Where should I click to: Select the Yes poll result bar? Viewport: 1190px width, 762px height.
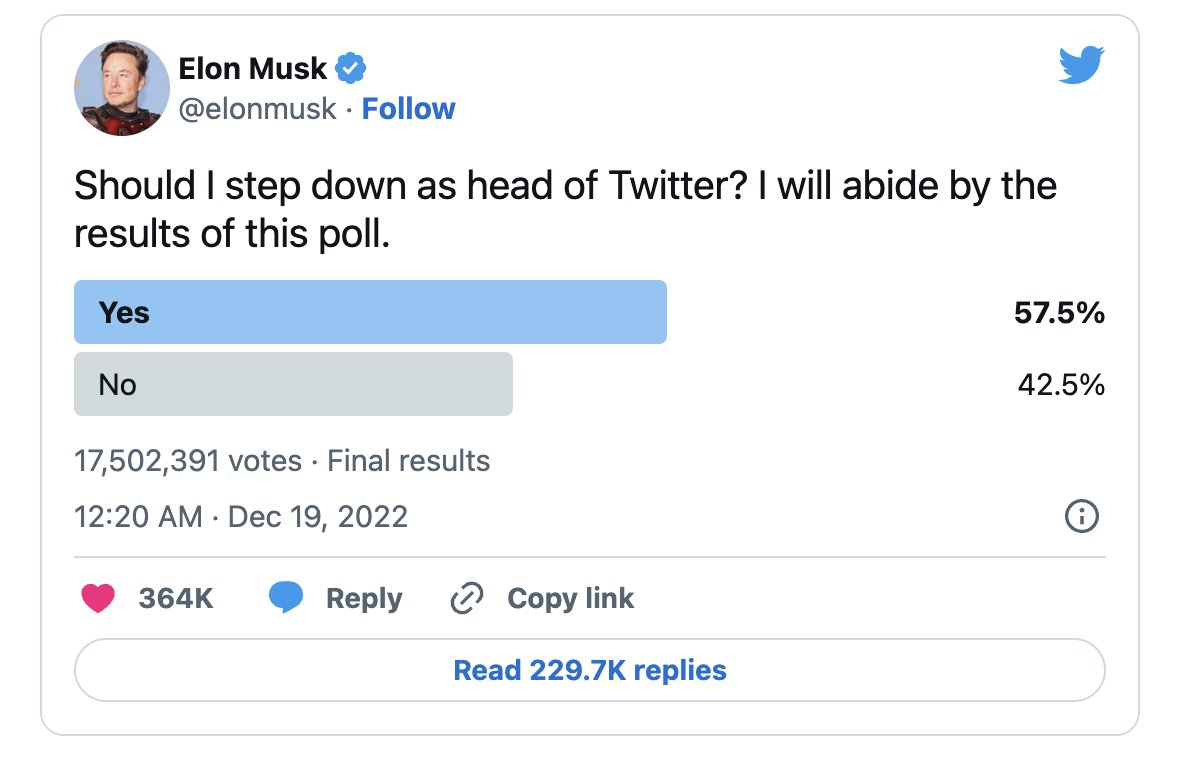coord(370,312)
